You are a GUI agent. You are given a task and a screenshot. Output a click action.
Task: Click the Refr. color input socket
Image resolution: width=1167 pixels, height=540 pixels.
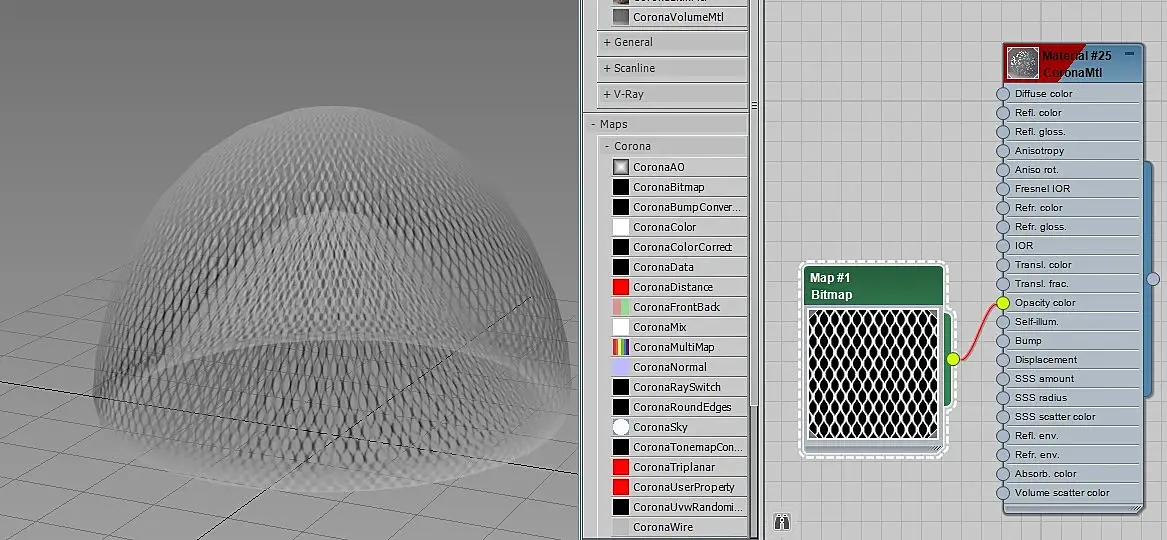click(x=1003, y=208)
